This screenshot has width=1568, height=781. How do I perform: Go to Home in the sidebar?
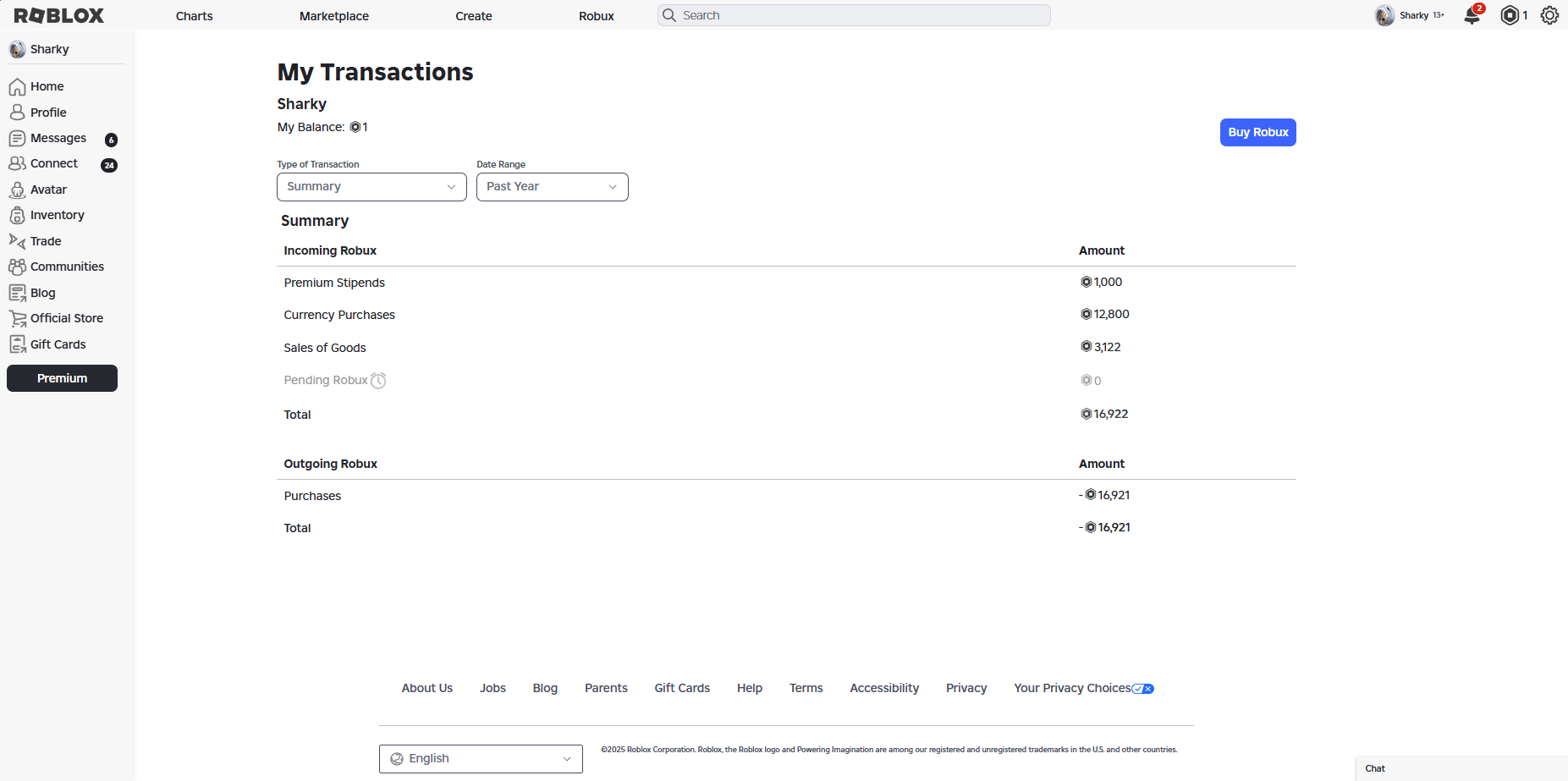tap(47, 86)
